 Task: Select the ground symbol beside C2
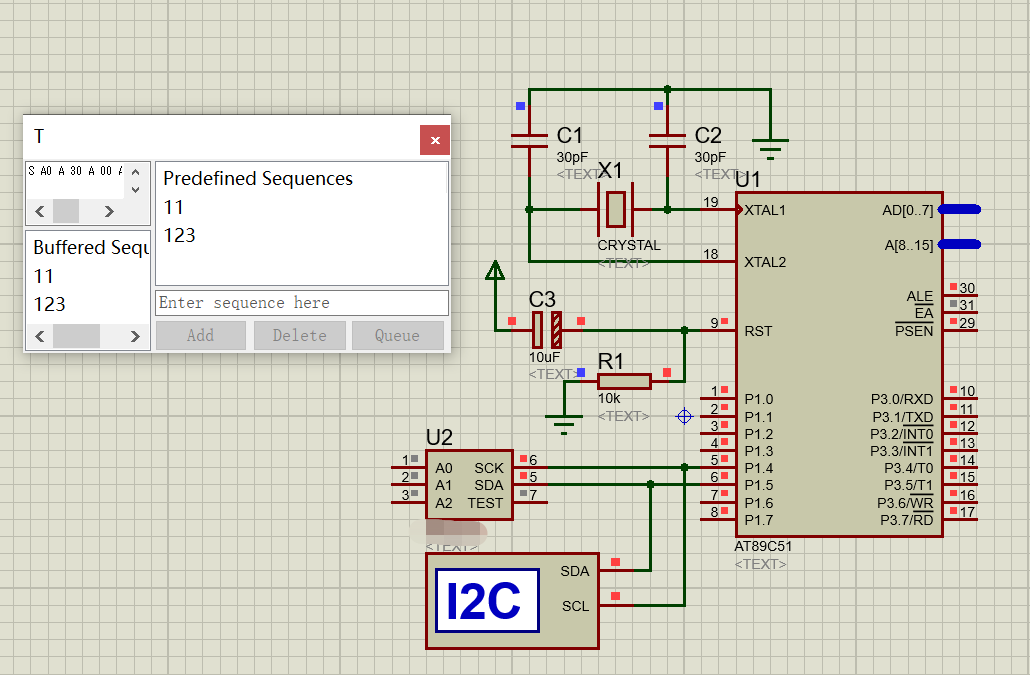point(770,148)
